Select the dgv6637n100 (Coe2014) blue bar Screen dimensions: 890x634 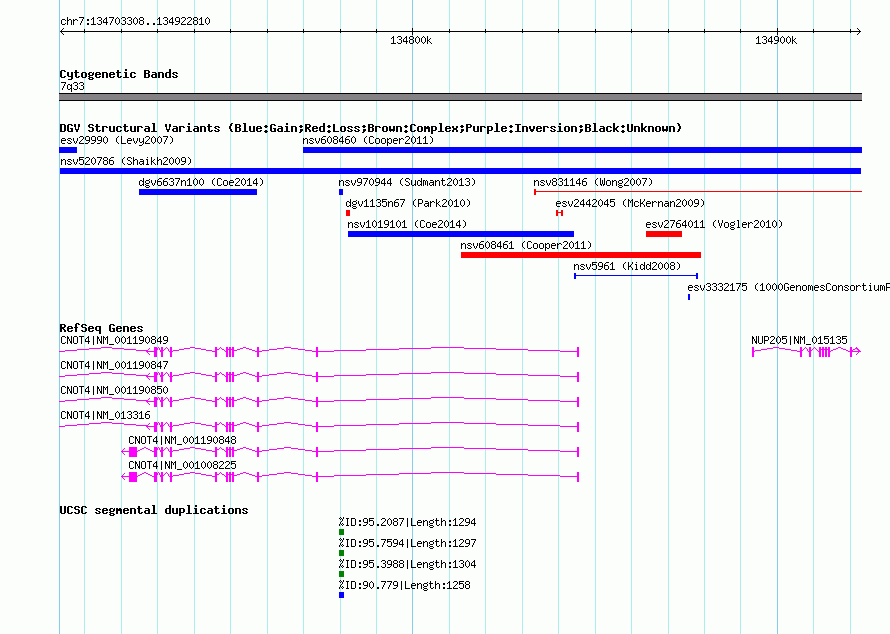click(x=198, y=192)
